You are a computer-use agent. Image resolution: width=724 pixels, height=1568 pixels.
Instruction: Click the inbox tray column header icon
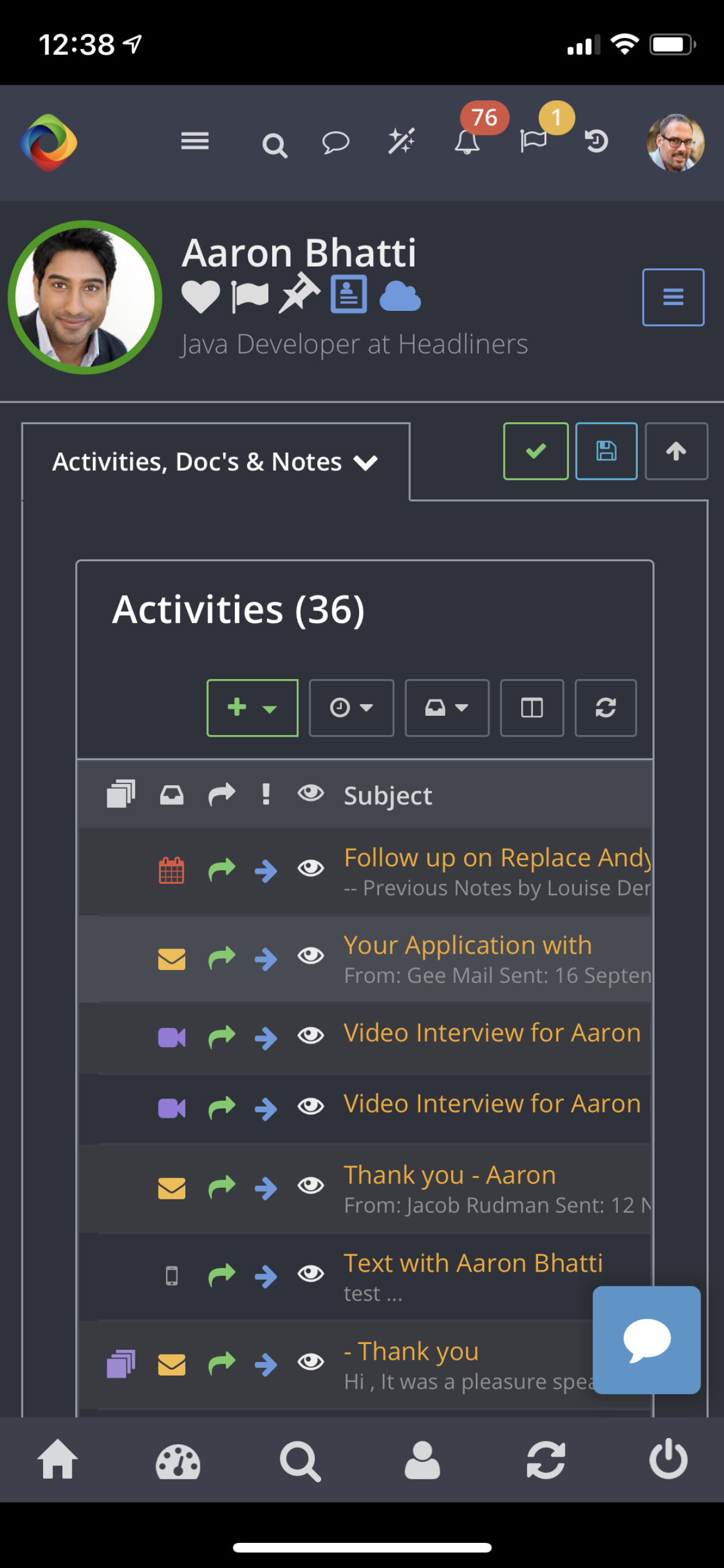pyautogui.click(x=171, y=794)
